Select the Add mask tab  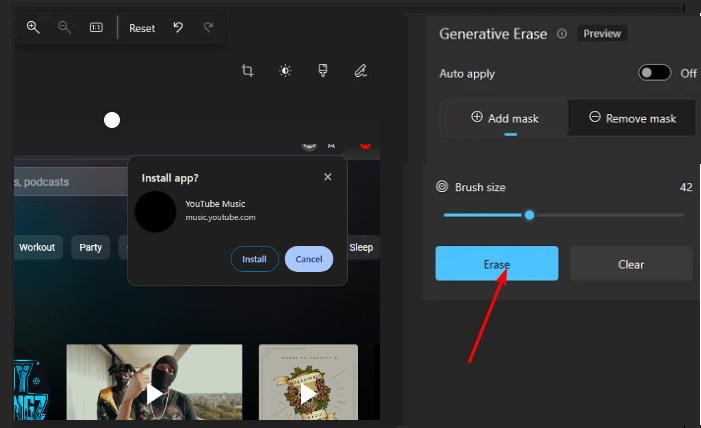(x=504, y=119)
